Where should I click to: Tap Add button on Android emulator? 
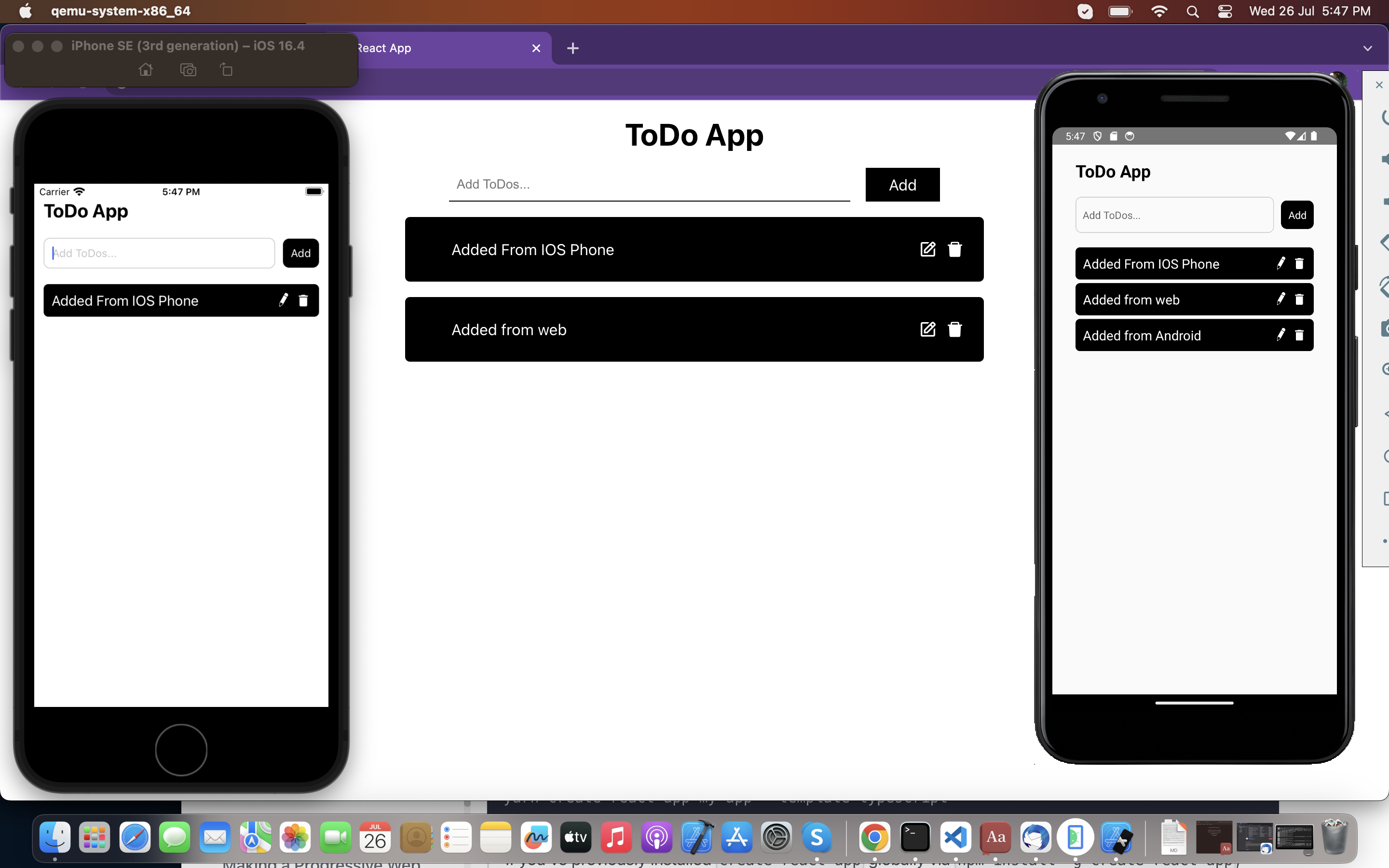[1296, 215]
